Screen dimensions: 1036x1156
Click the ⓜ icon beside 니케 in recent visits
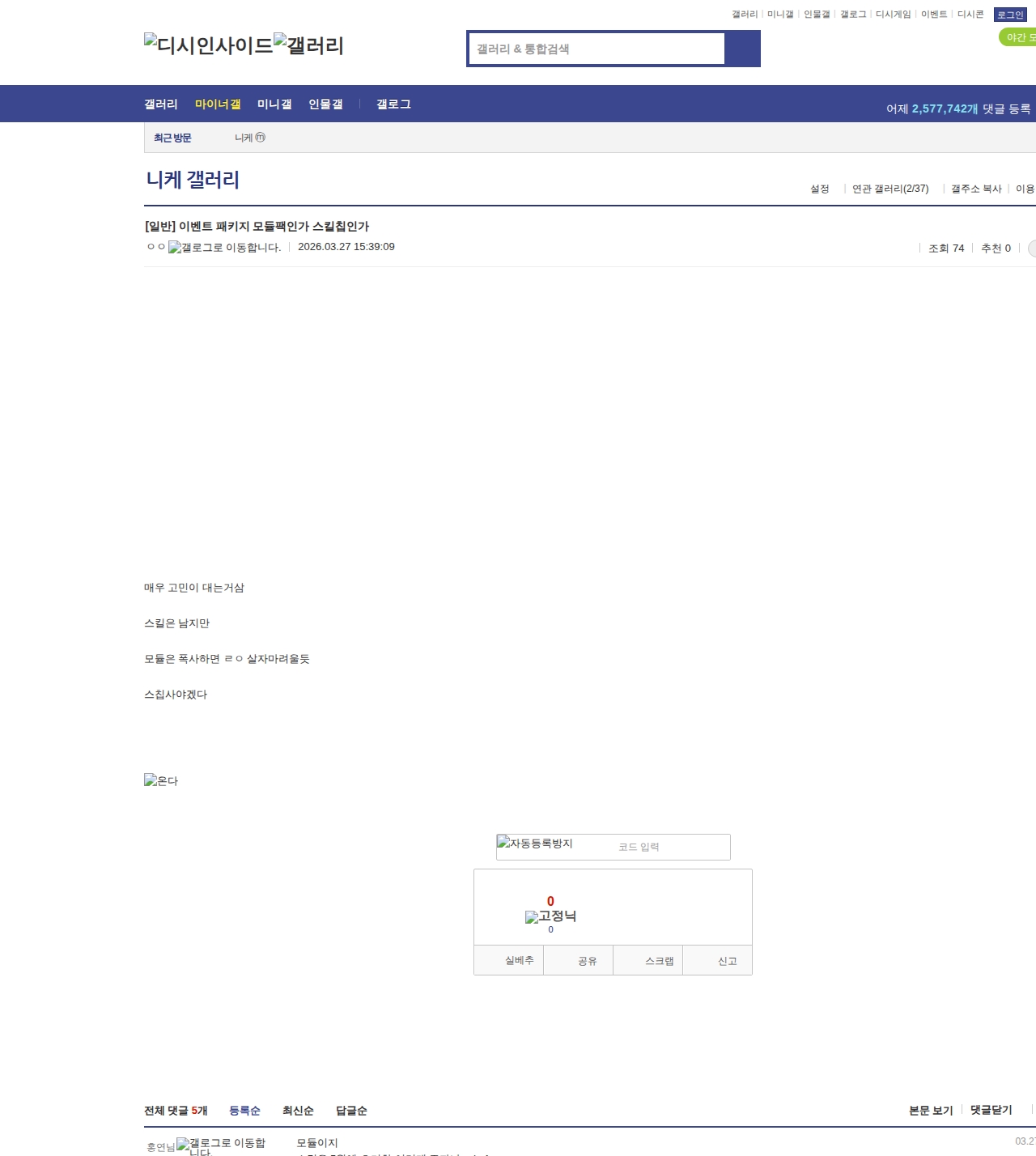coord(261,138)
